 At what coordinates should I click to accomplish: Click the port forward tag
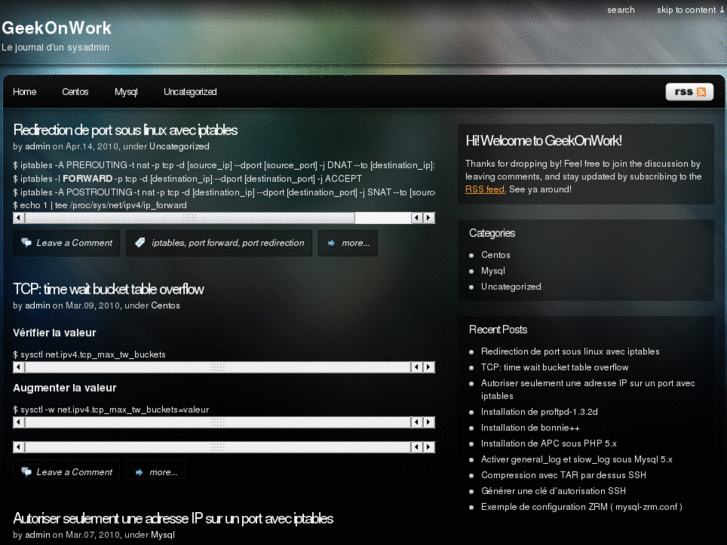213,243
